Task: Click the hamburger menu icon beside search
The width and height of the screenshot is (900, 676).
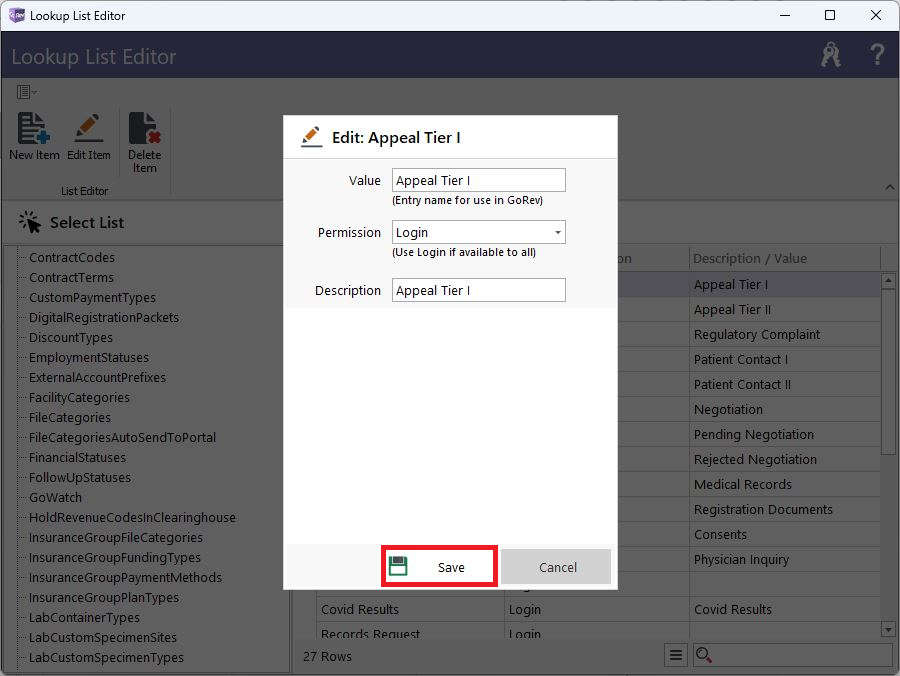Action: click(x=676, y=655)
